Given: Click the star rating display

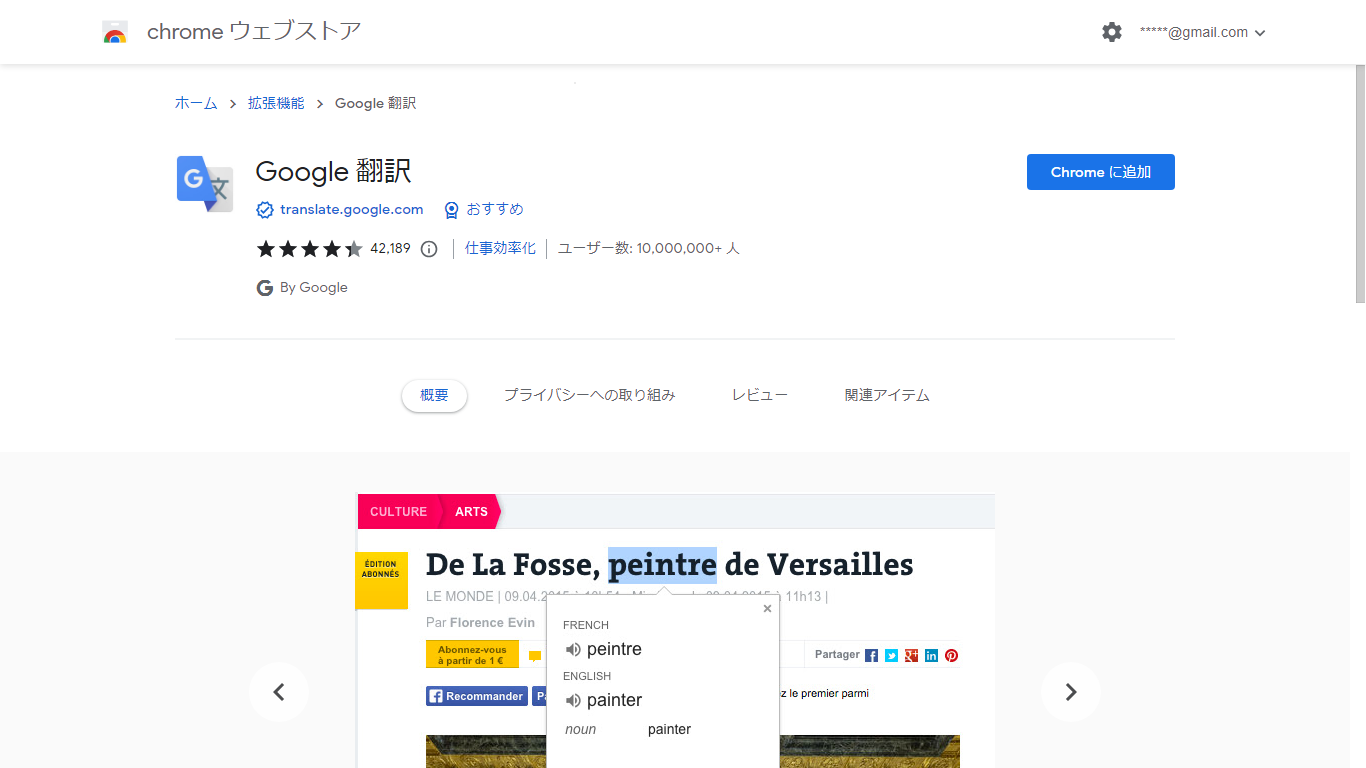Looking at the screenshot, I should tap(310, 249).
